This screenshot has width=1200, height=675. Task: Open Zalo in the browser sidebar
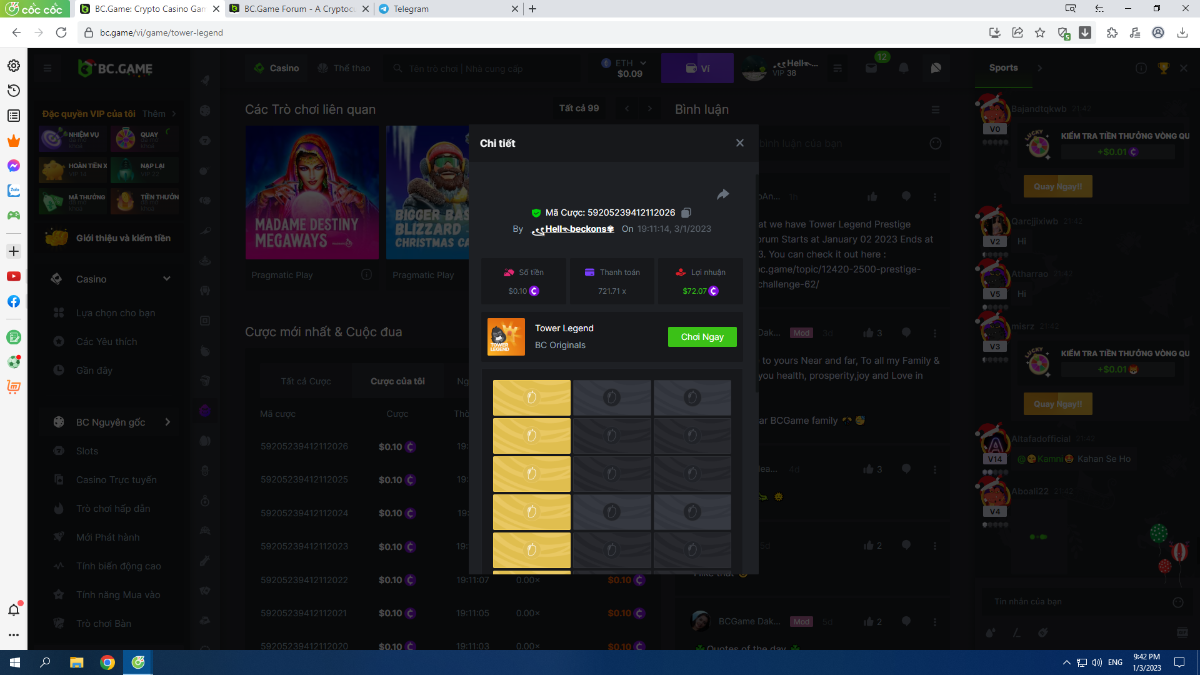[x=14, y=190]
